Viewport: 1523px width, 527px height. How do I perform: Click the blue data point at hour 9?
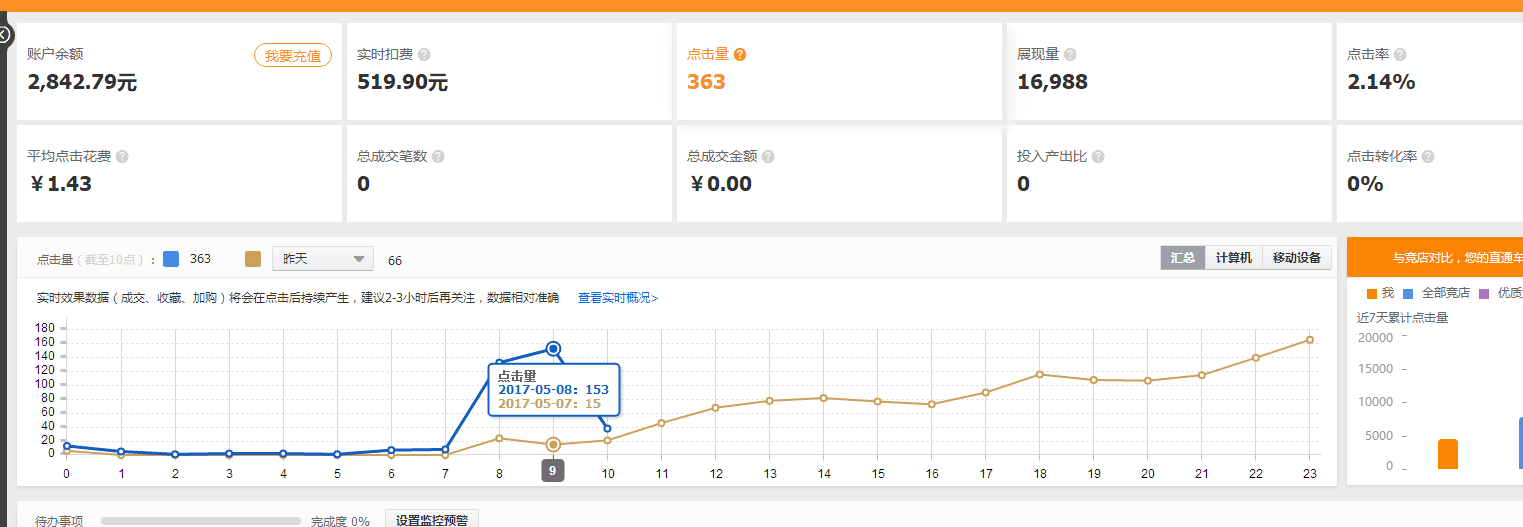point(553,349)
